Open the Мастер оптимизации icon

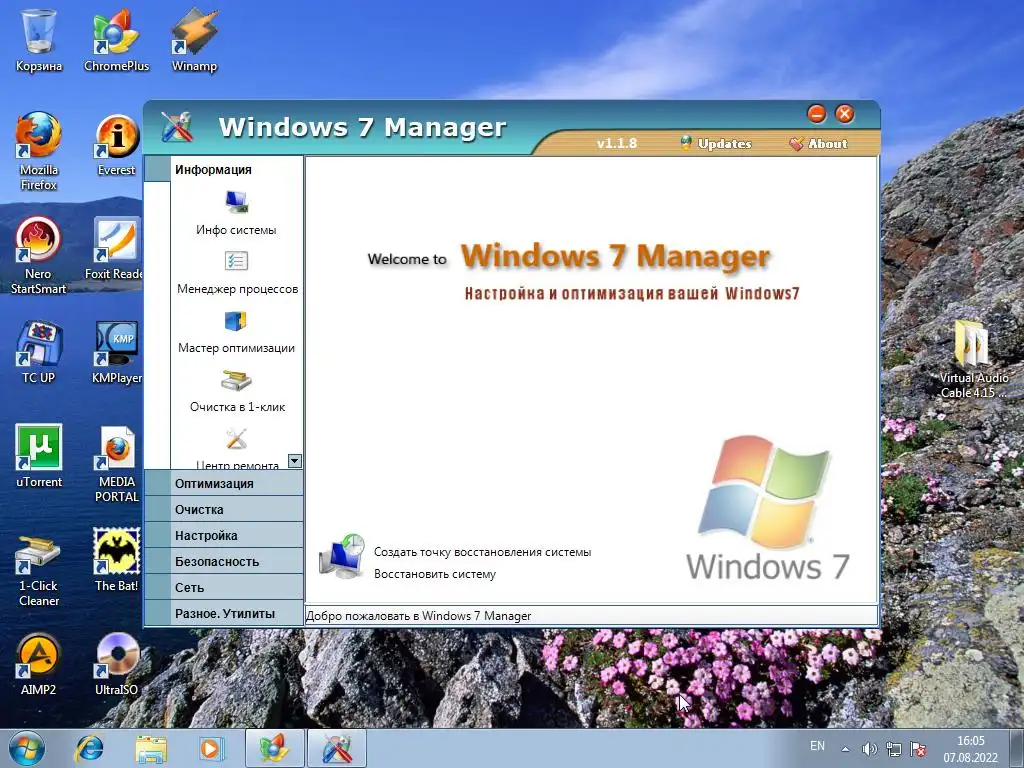coord(236,321)
